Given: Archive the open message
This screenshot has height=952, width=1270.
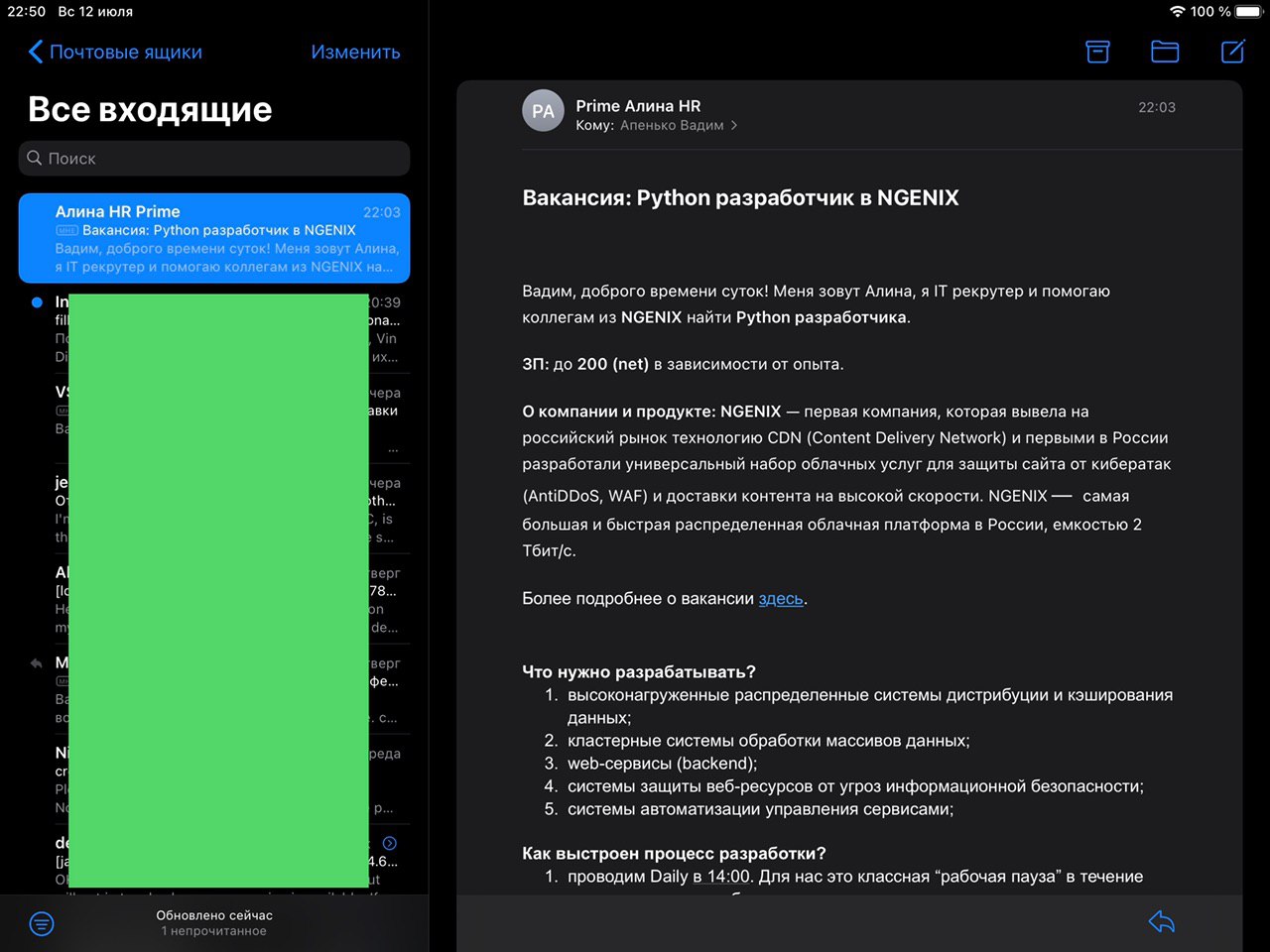Looking at the screenshot, I should click(x=1097, y=52).
